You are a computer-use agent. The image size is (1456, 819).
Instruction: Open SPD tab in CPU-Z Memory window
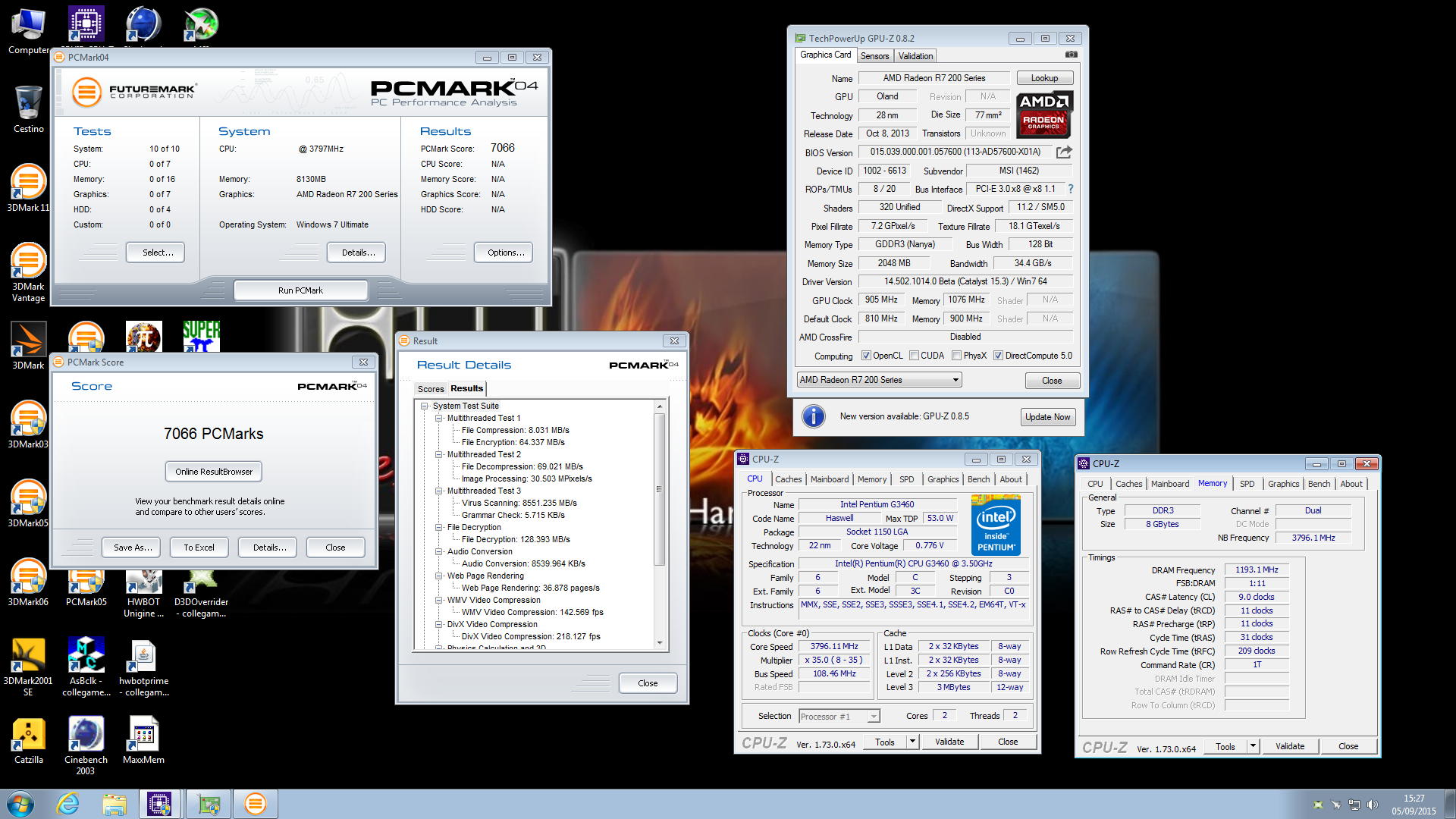click(1247, 484)
